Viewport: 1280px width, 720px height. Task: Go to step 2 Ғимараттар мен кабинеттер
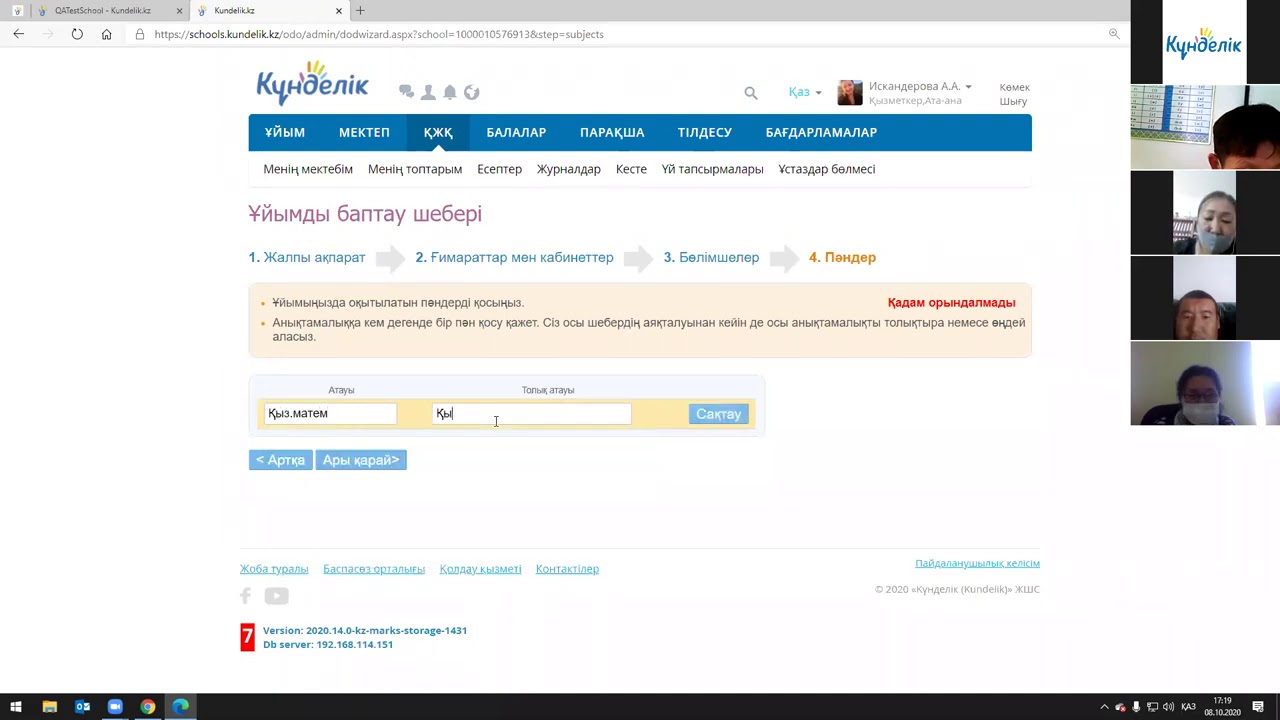515,257
